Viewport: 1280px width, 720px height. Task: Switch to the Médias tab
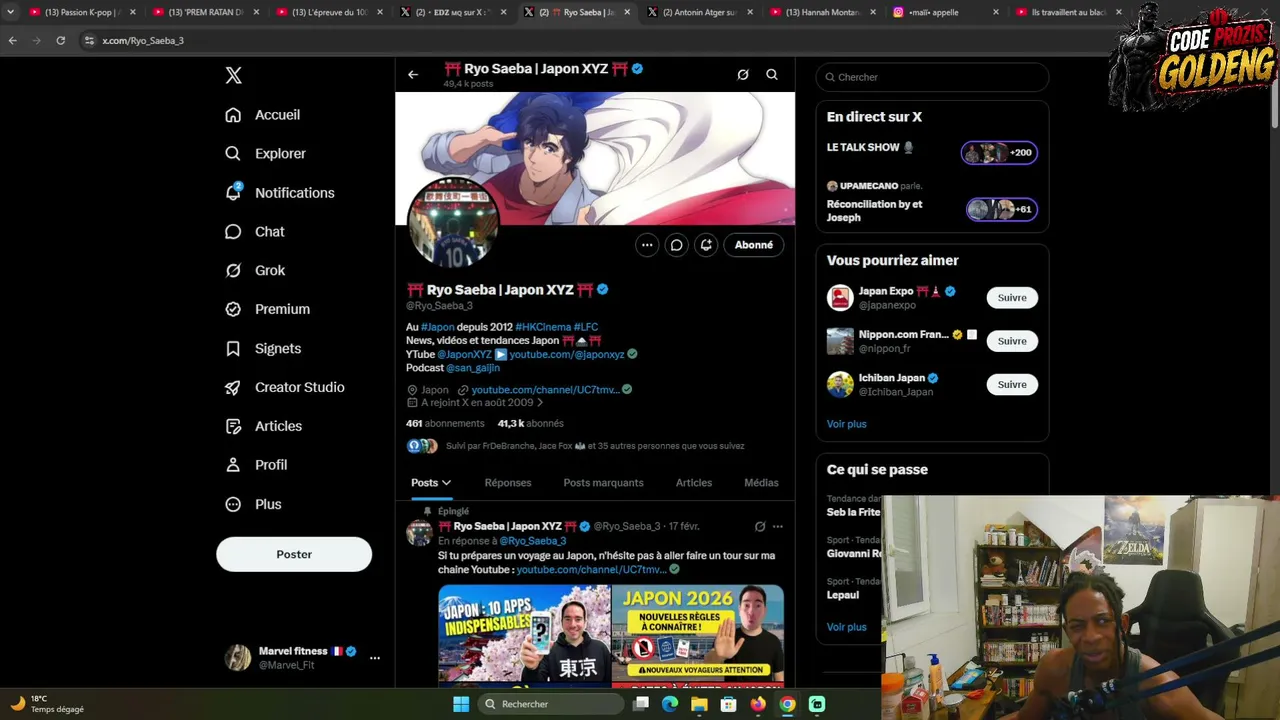tap(761, 483)
